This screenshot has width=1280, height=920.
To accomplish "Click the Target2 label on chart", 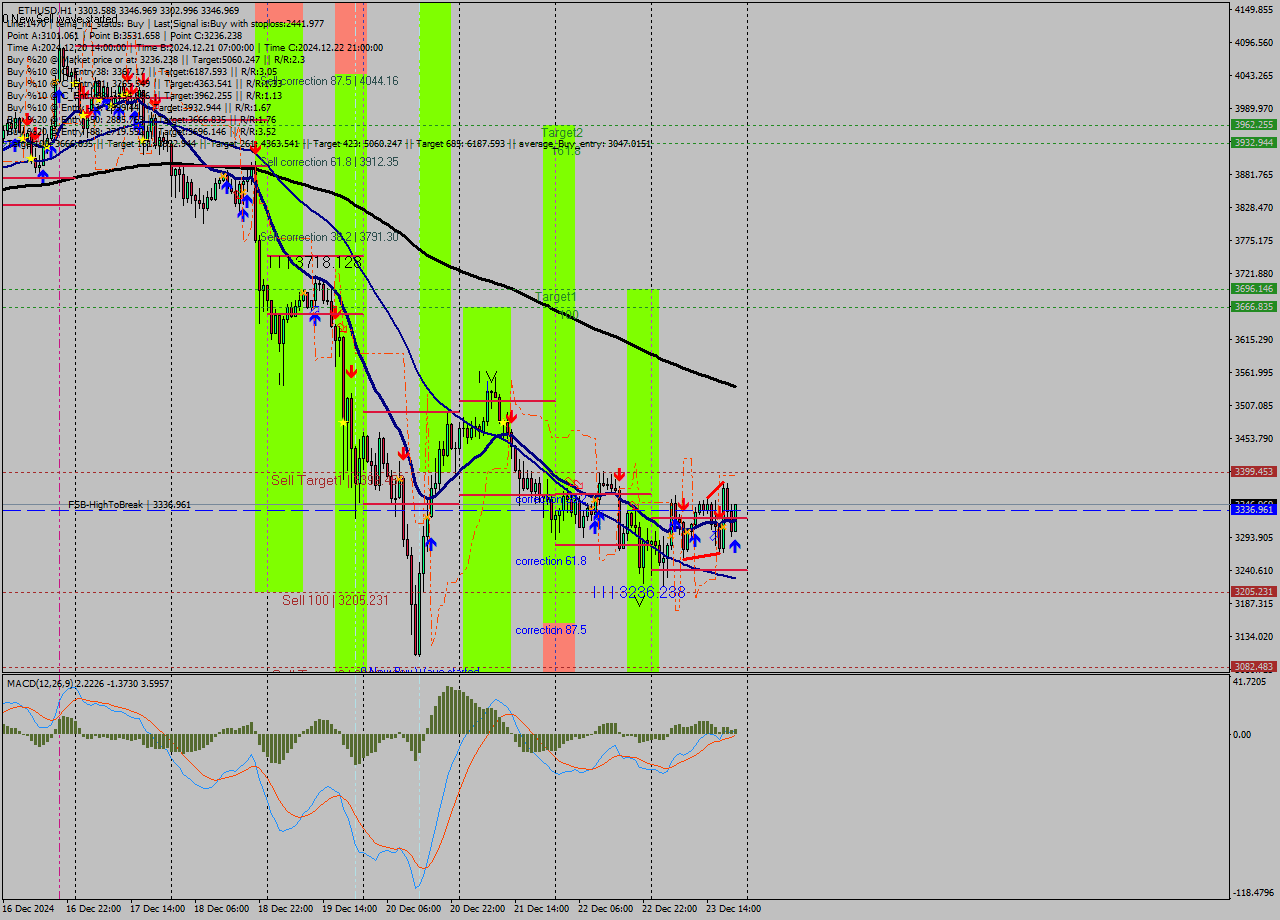I will pos(562,132).
